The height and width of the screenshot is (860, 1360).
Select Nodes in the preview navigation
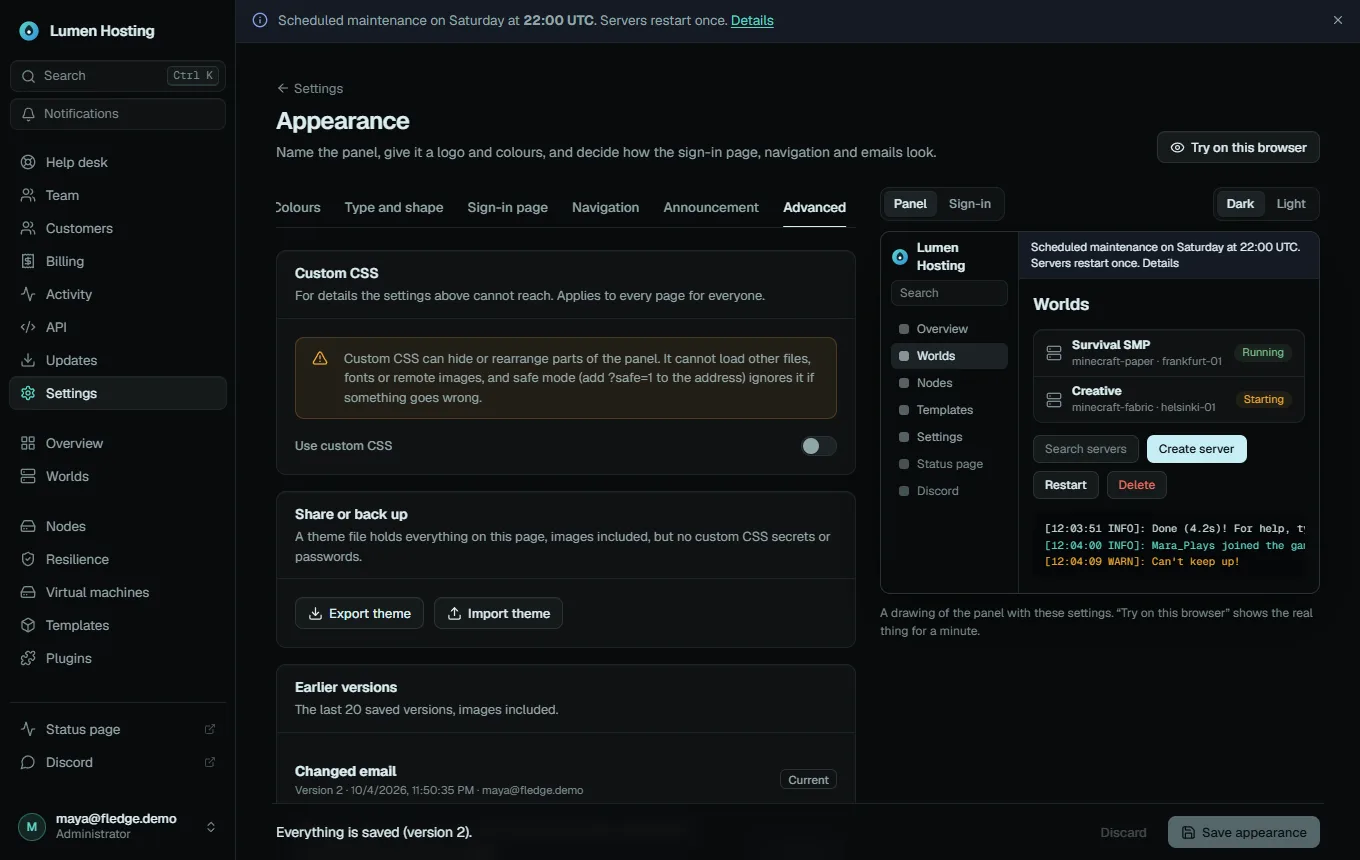click(949, 383)
